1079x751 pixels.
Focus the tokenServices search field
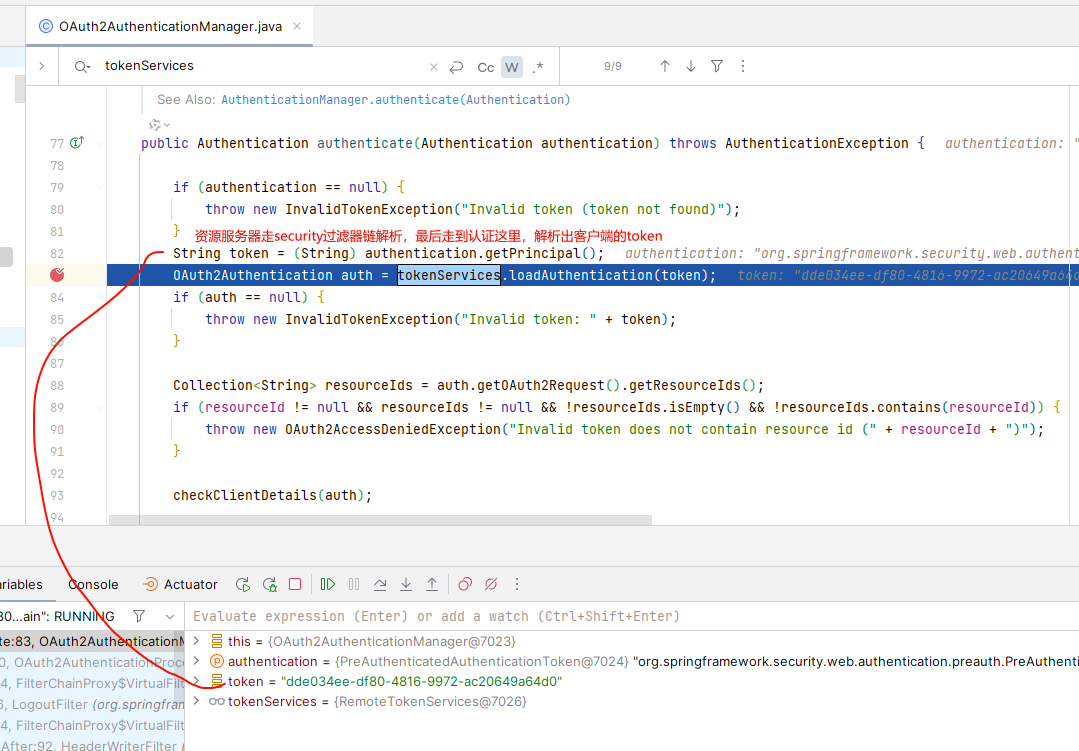click(261, 66)
